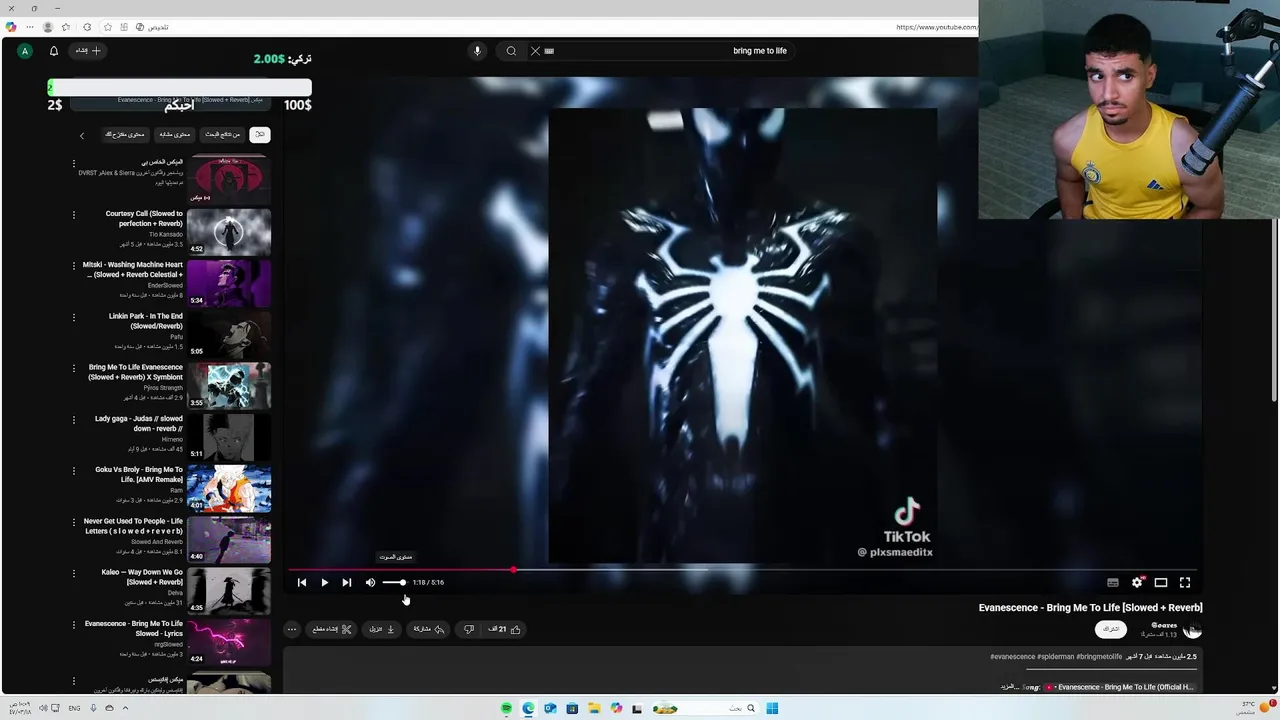This screenshot has height=720, width=1280.
Task: Select the 'Similar content' filter chip
Action: point(174,134)
